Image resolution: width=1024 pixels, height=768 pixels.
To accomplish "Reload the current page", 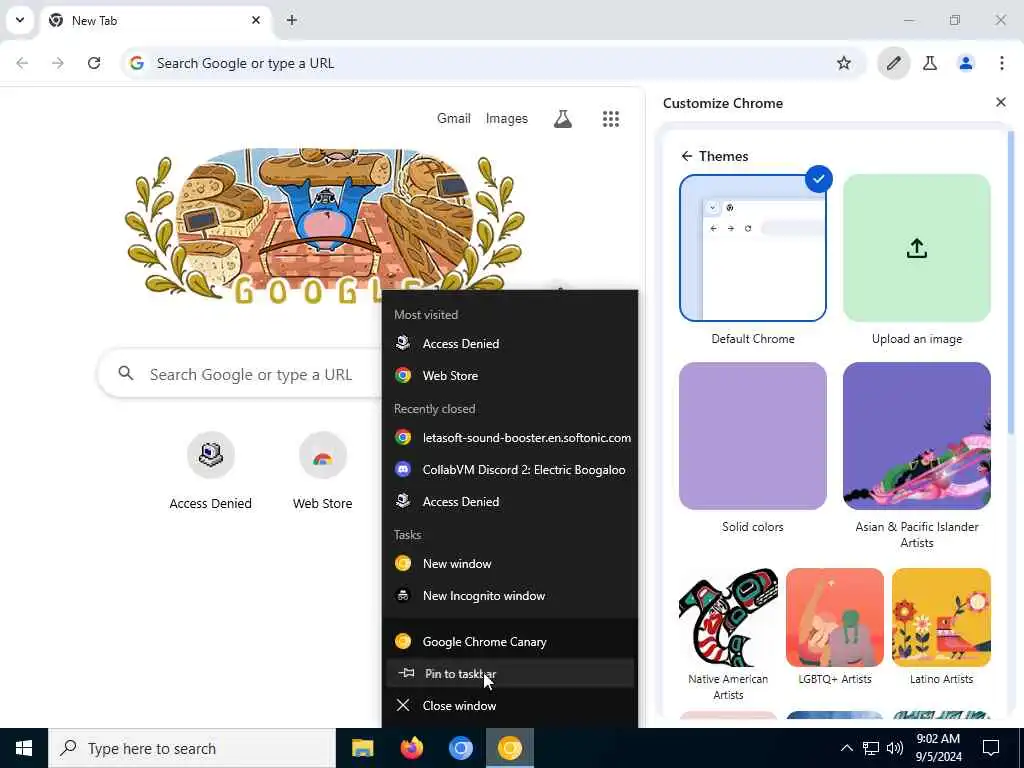I will [94, 63].
